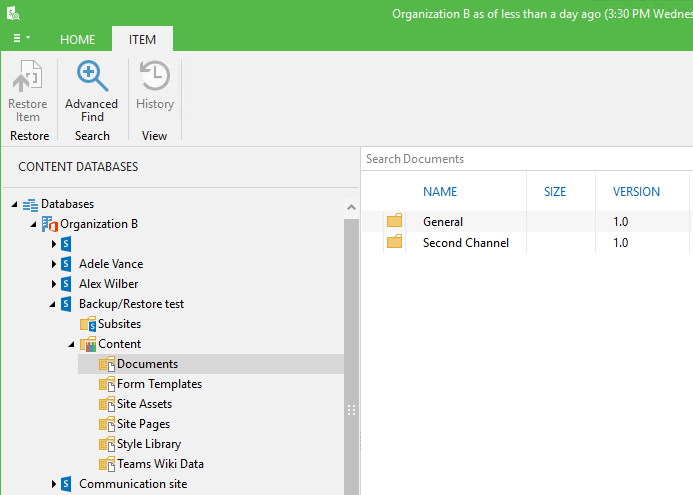Viewport: 693px width, 495px height.
Task: Click the Form Templates library icon
Action: click(x=107, y=384)
